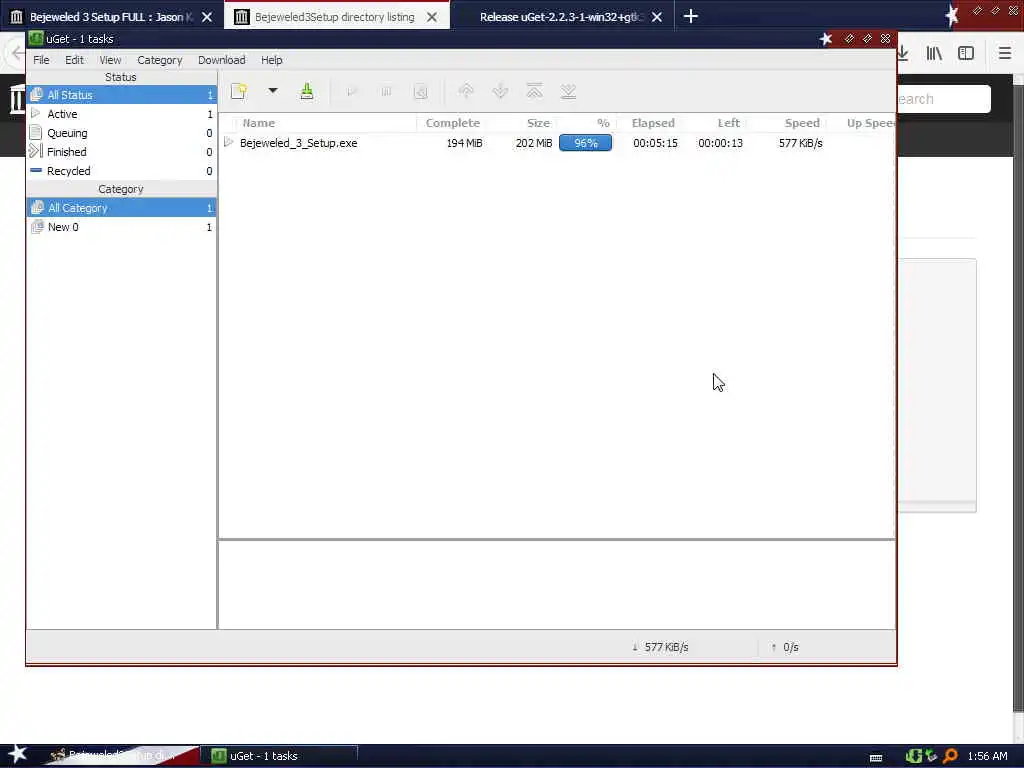Click the orange magnifier tray icon
Image resolution: width=1024 pixels, height=768 pixels.
(950, 756)
